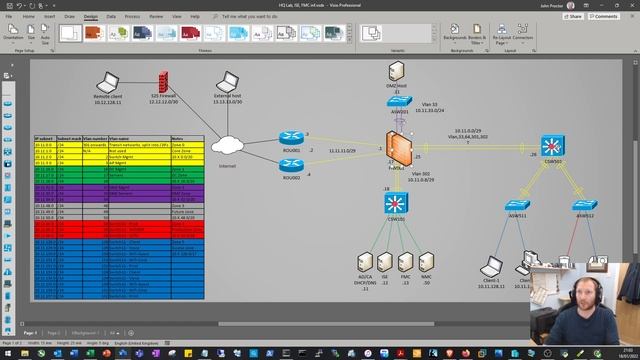Open the All pages list dropdown
The height and width of the screenshot is (360, 640).
[x=115, y=333]
